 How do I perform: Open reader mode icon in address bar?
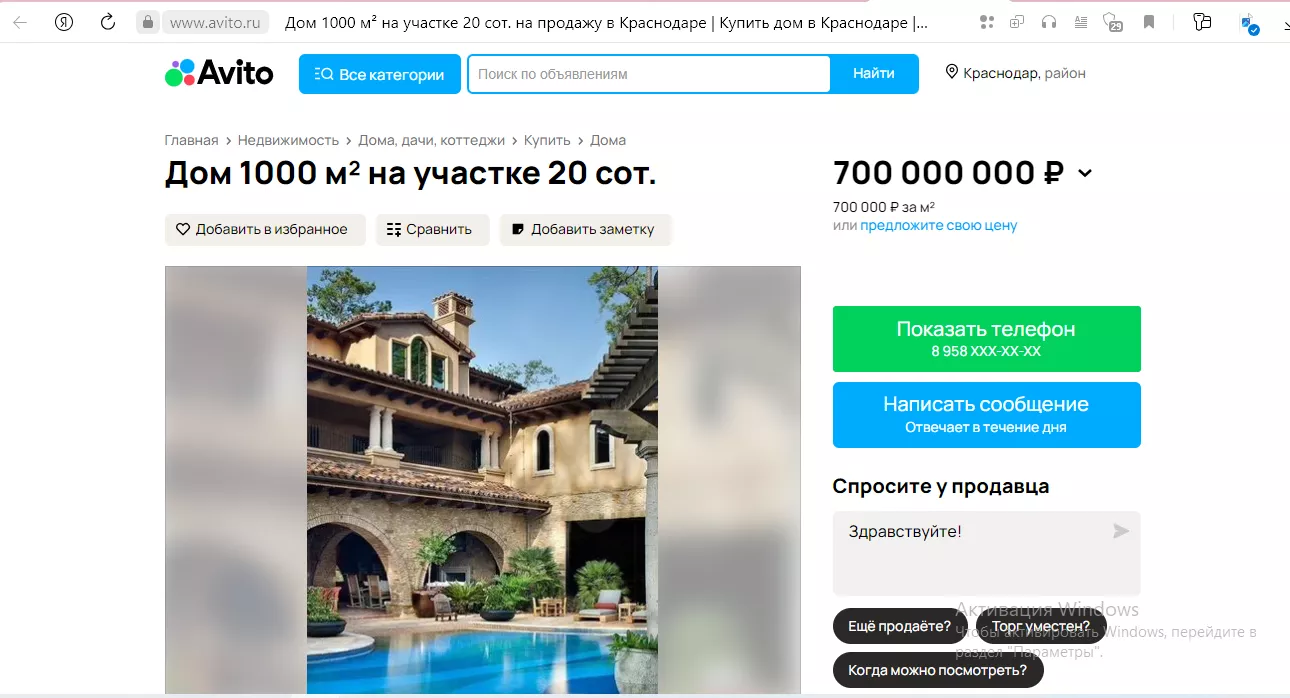(1080, 22)
